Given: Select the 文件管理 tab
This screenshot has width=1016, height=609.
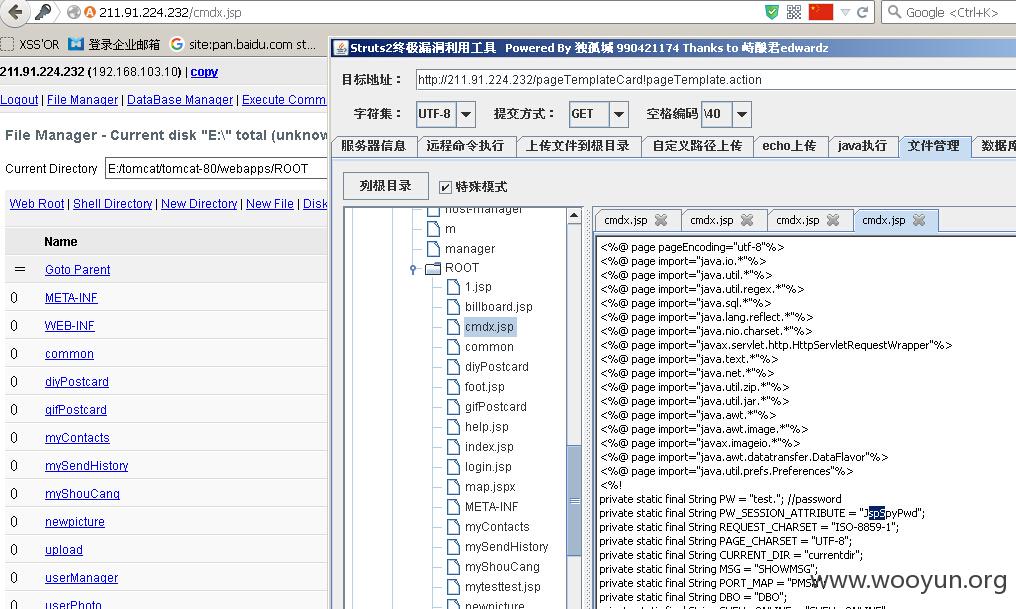Looking at the screenshot, I should click(934, 146).
